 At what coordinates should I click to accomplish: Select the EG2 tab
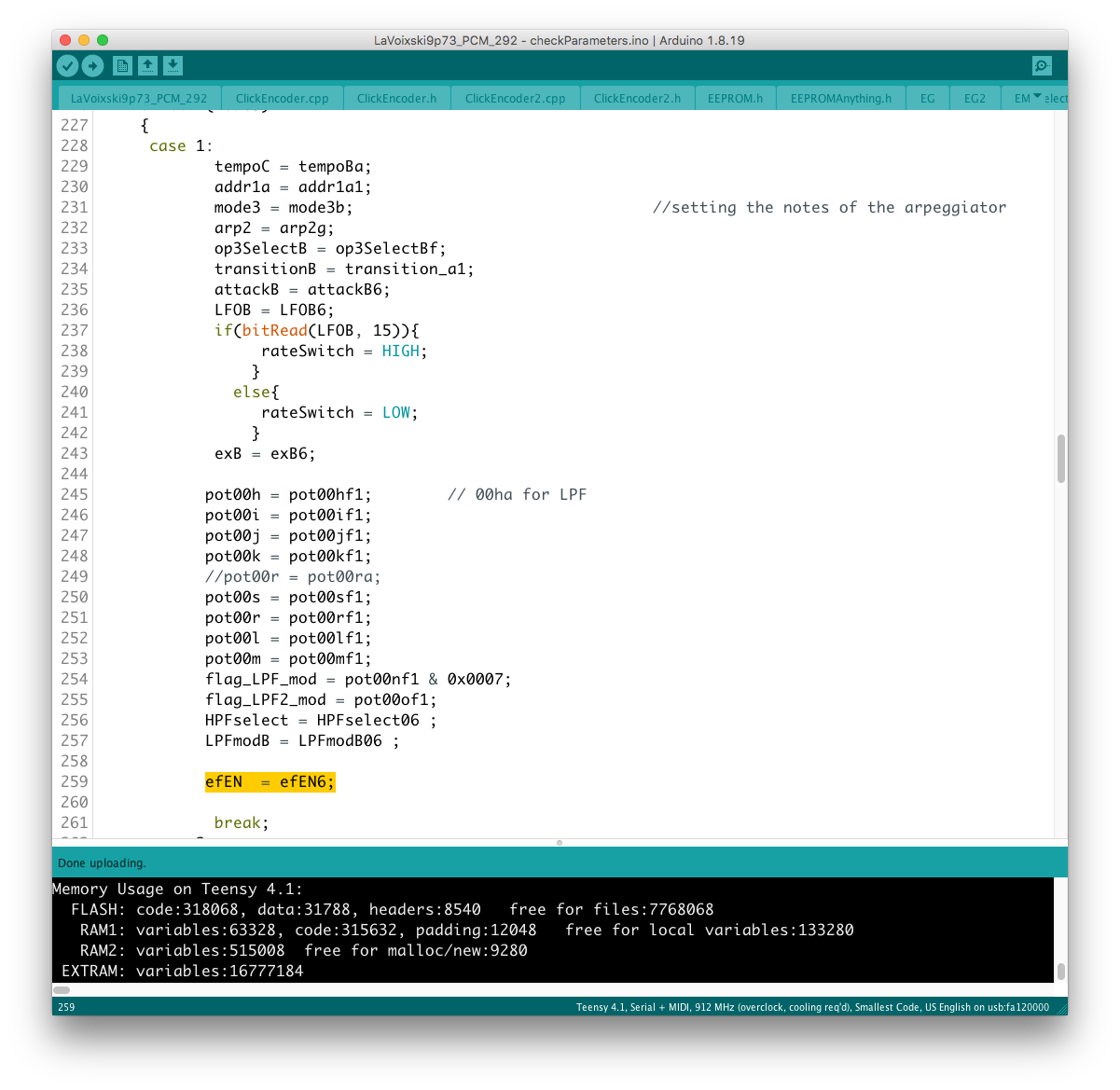point(975,98)
